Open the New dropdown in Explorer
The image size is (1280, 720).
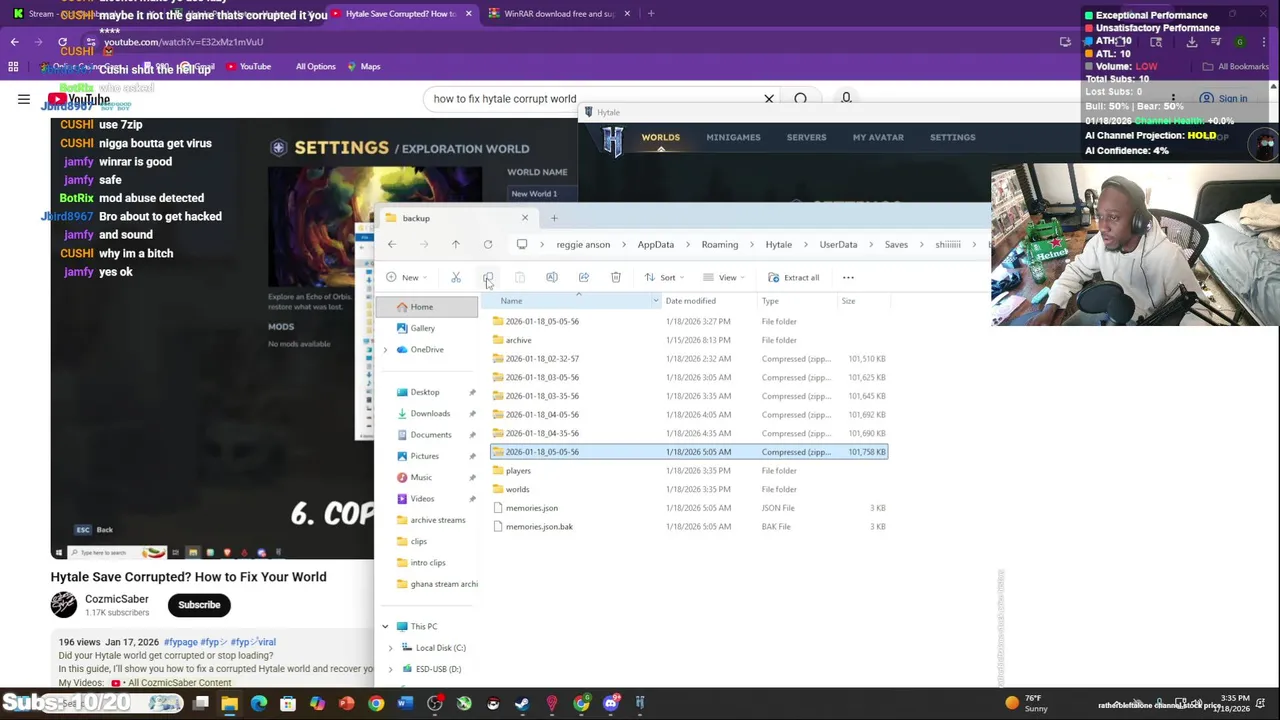pos(406,277)
